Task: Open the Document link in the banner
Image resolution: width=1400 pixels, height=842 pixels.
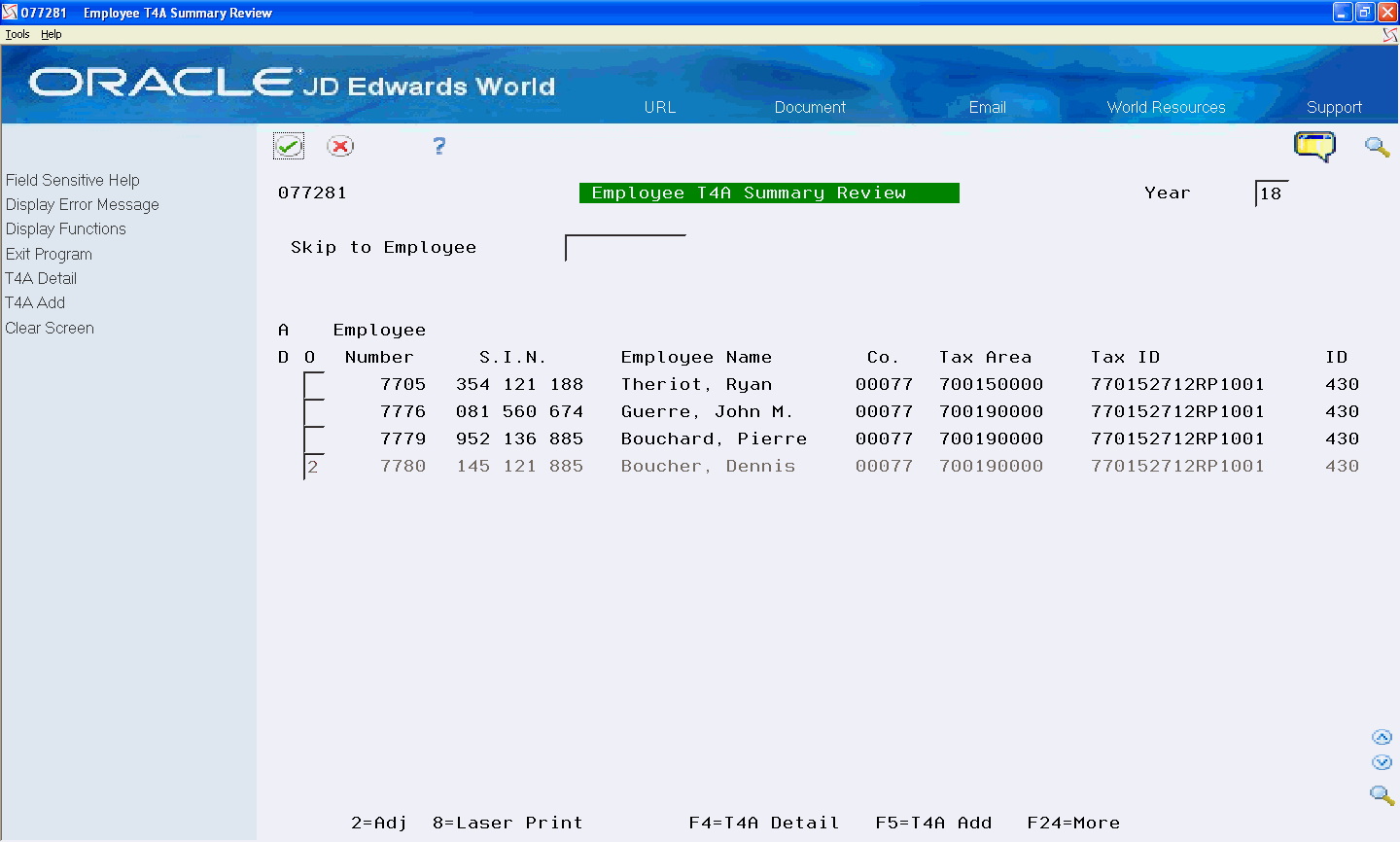Action: tap(810, 107)
